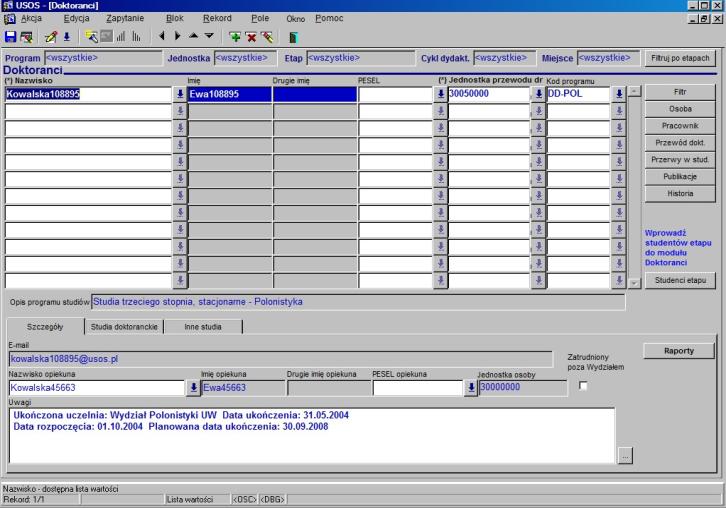Click the E-mail field kowalska108895@usos.pl
726x508 pixels.
(280, 359)
